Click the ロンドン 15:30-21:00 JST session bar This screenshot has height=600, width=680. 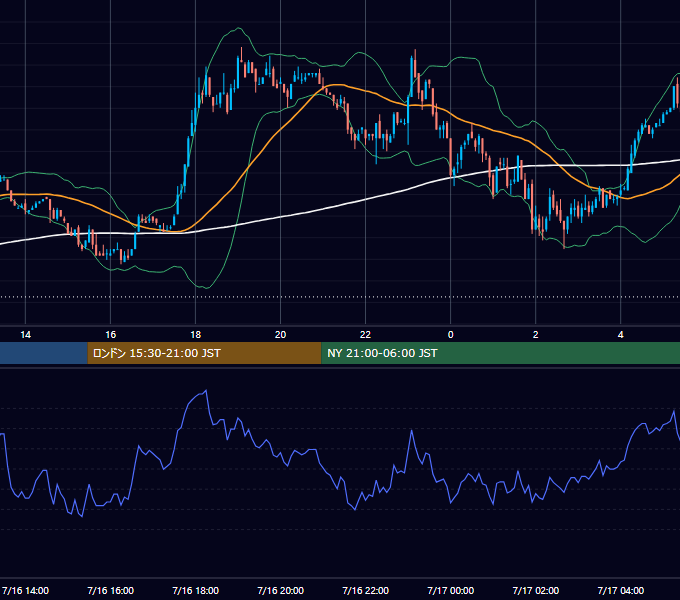coord(204,353)
